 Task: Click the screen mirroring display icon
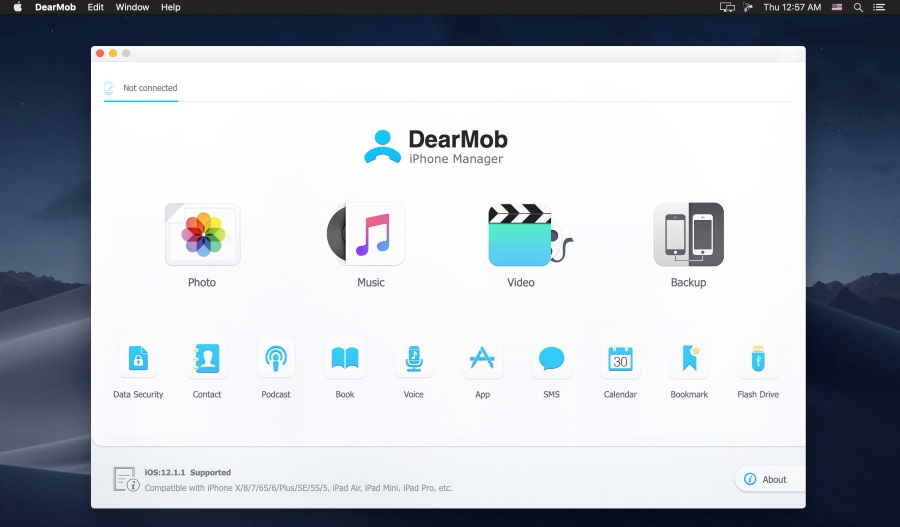pos(727,7)
